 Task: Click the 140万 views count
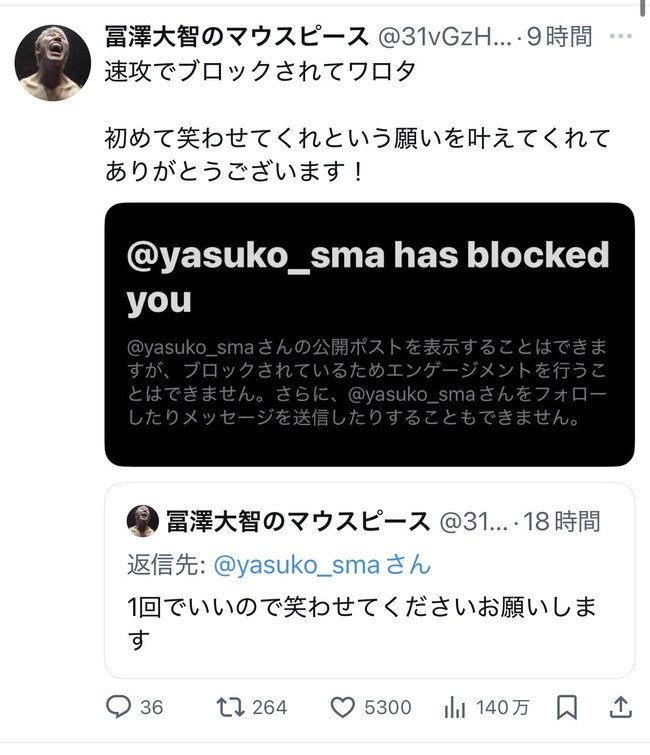coord(503,708)
